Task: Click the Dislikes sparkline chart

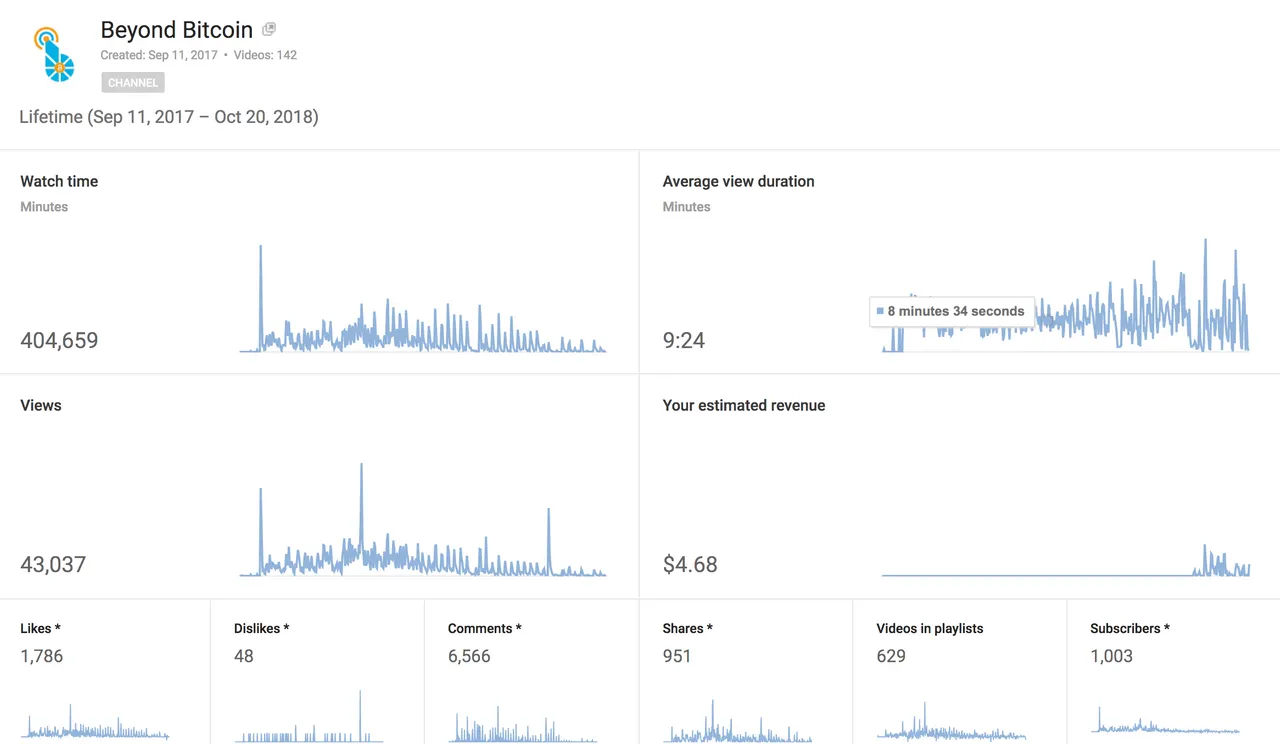Action: (x=309, y=716)
